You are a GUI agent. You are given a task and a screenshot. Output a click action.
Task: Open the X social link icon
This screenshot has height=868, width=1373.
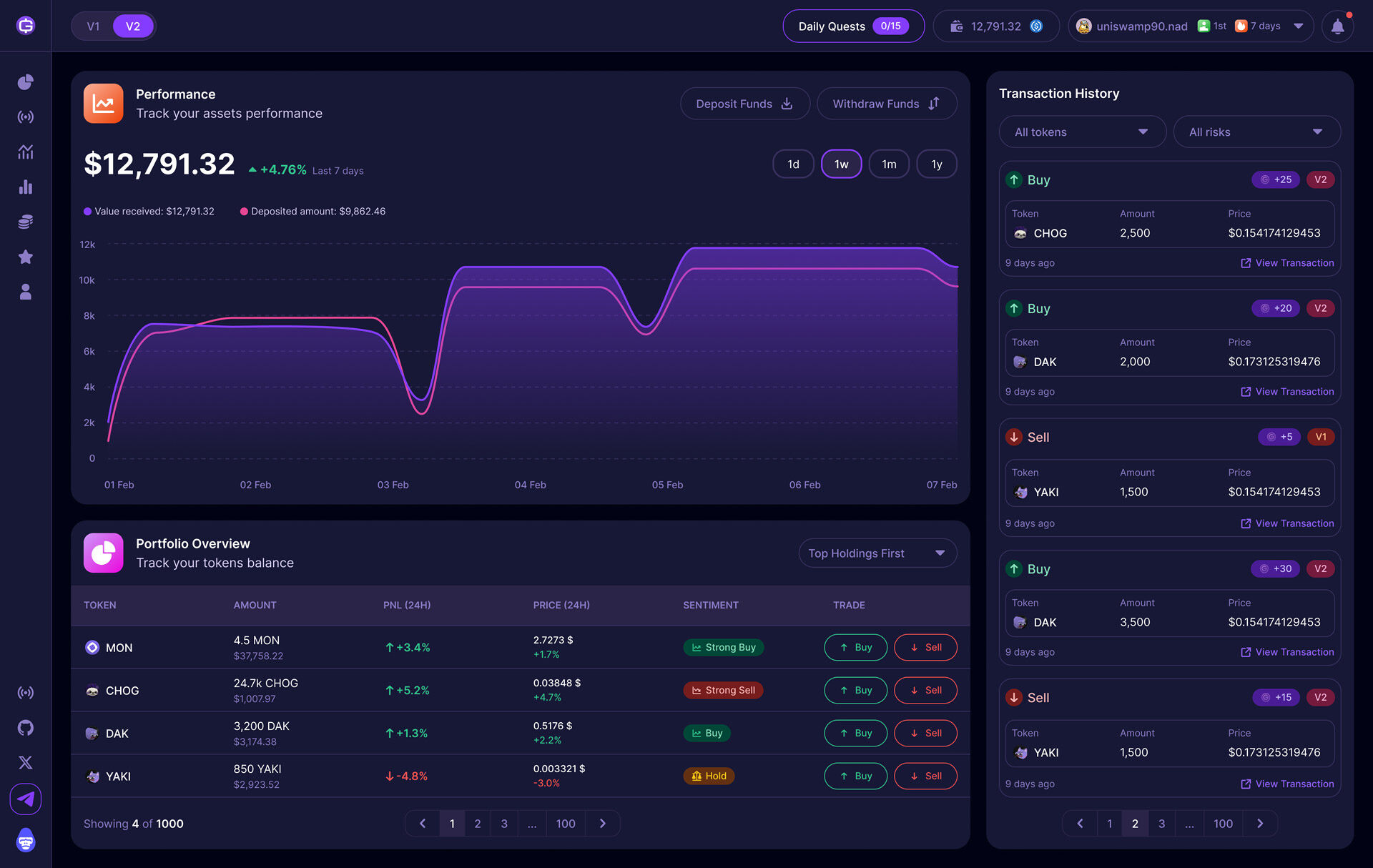coord(26,762)
